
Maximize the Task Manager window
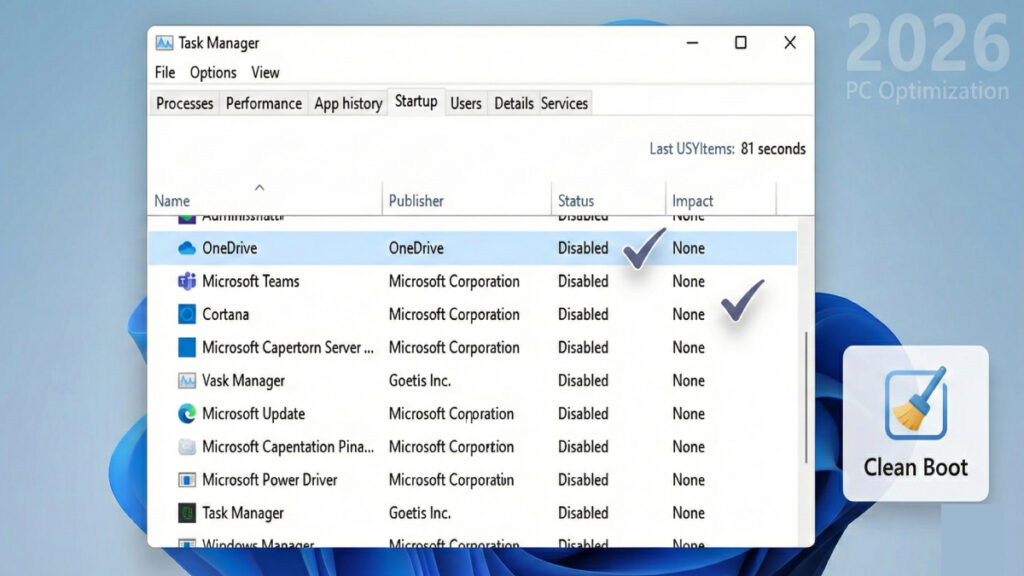740,43
